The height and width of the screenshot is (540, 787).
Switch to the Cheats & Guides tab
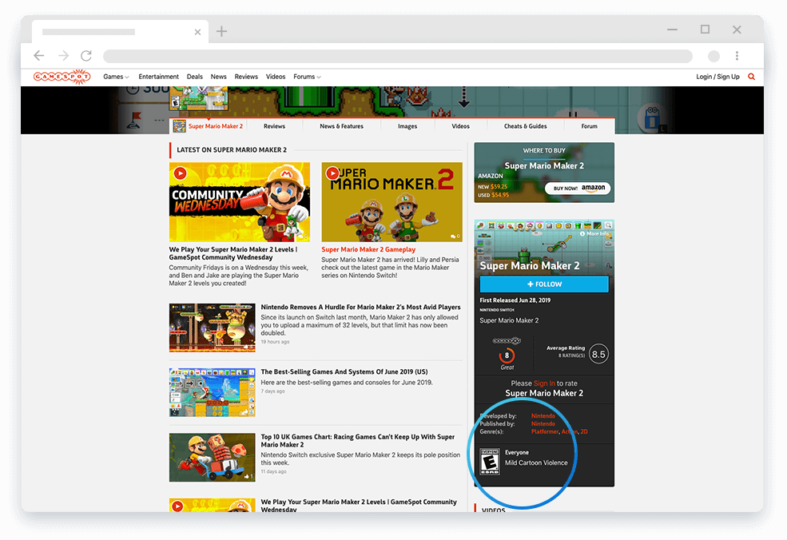pos(526,126)
